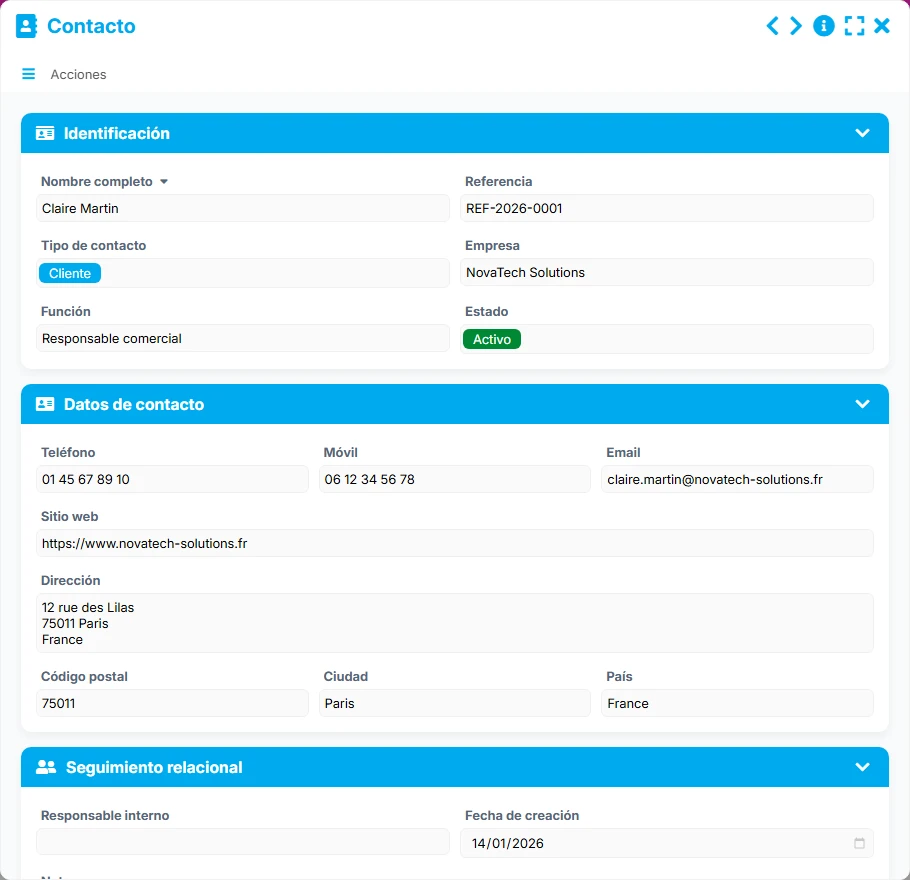Click the Identificación section title
The height and width of the screenshot is (880, 910).
coord(117,134)
